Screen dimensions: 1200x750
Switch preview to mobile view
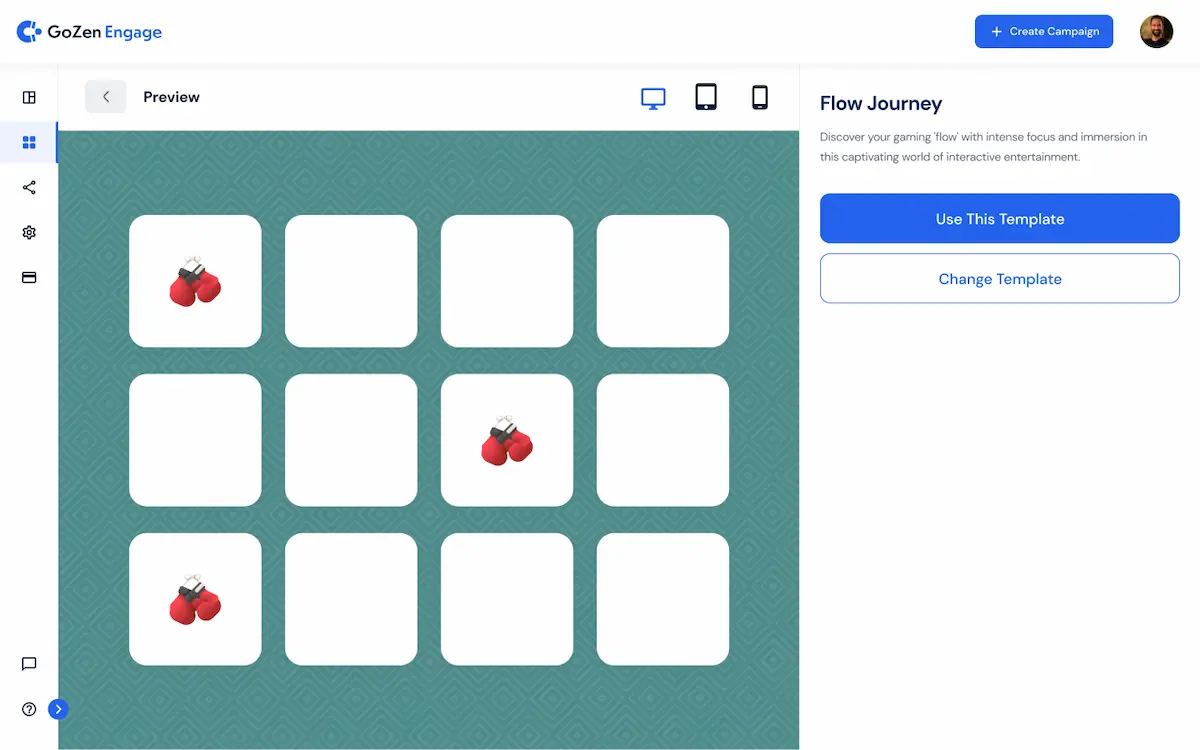[x=759, y=98]
